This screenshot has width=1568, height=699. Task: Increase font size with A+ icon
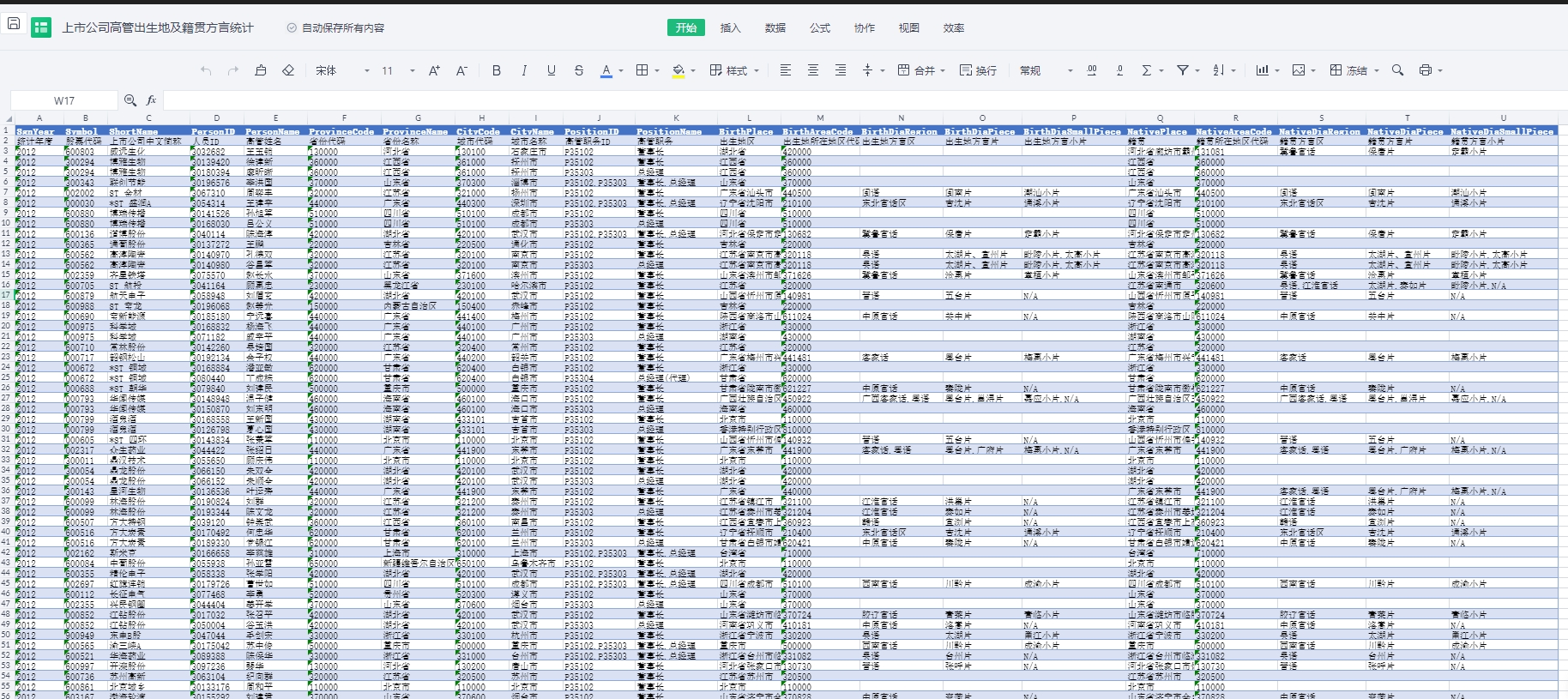[434, 70]
